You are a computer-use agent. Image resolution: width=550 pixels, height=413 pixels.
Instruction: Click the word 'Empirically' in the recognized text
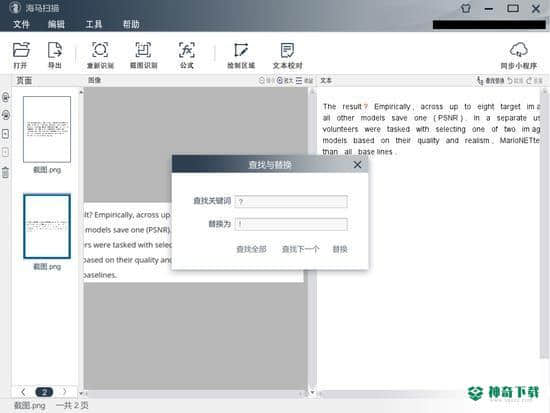coord(392,106)
